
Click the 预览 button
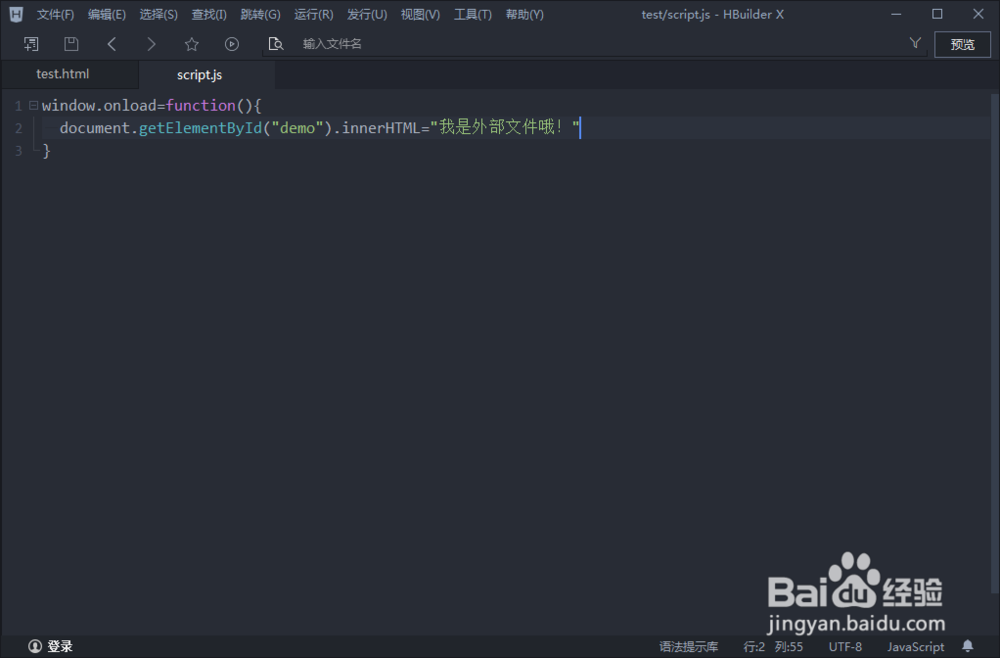click(962, 43)
